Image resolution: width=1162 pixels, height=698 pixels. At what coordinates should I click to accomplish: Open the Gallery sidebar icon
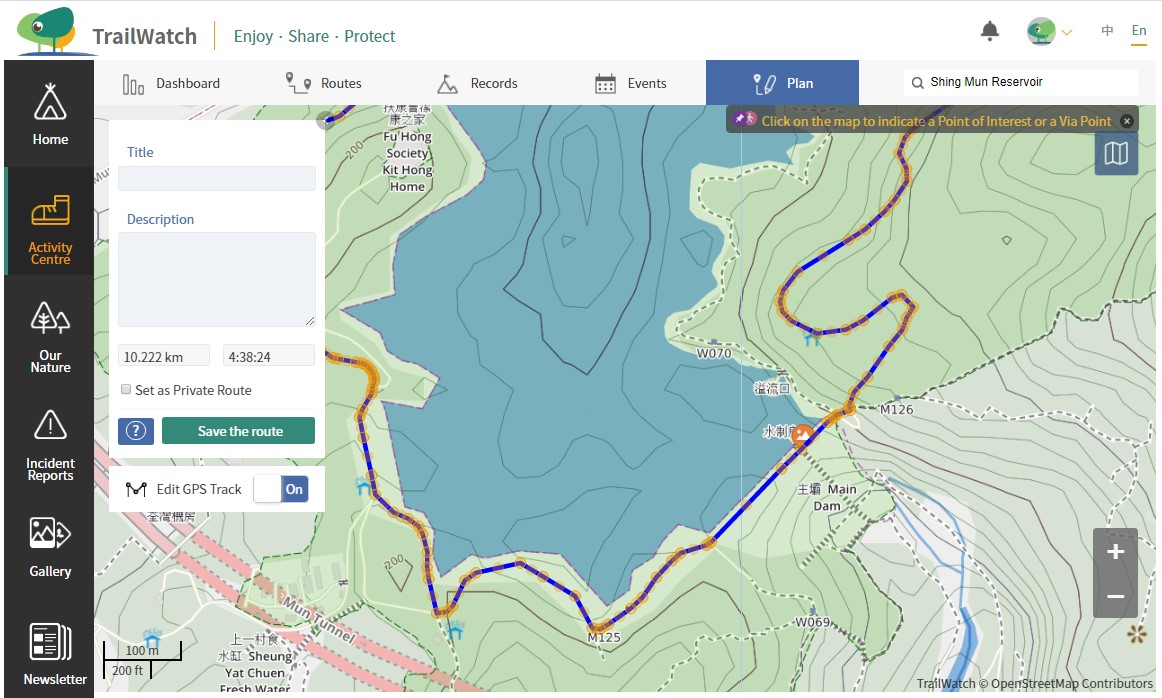pyautogui.click(x=50, y=546)
